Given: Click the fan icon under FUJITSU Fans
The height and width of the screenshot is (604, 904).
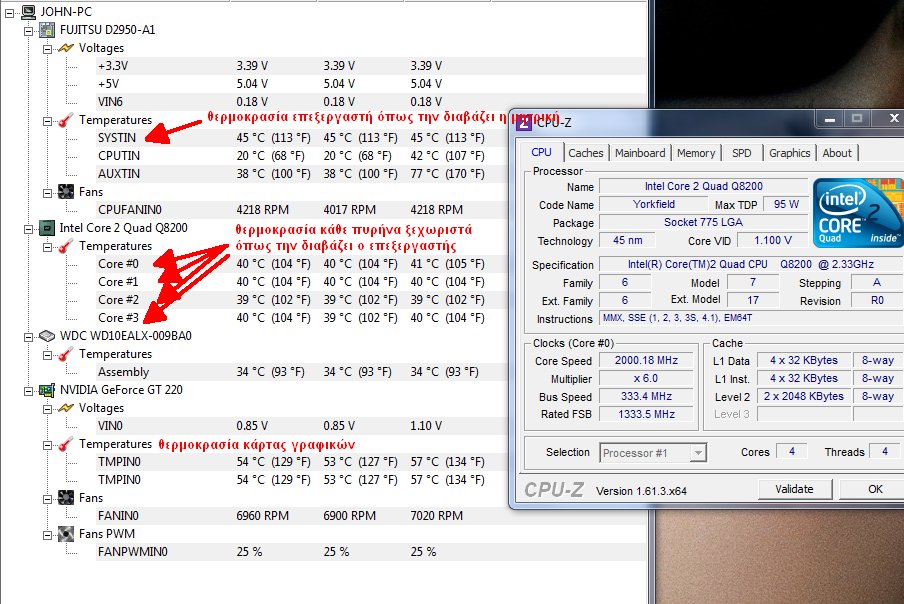Looking at the screenshot, I should click(66, 191).
